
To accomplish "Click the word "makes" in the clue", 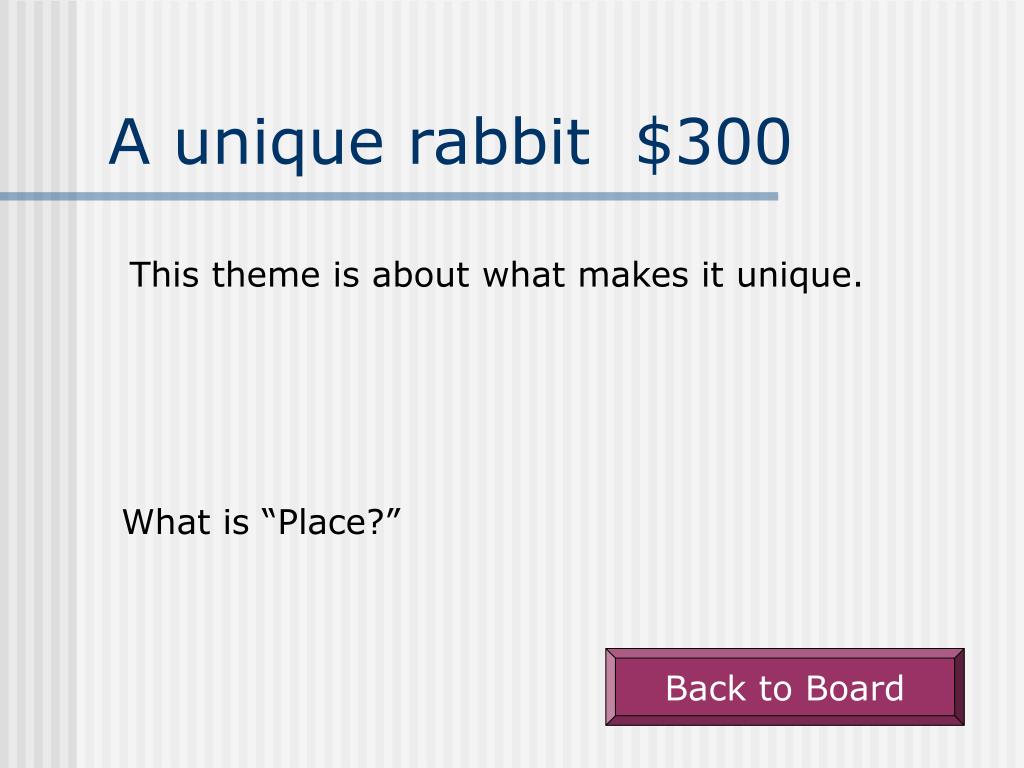I will [x=633, y=274].
